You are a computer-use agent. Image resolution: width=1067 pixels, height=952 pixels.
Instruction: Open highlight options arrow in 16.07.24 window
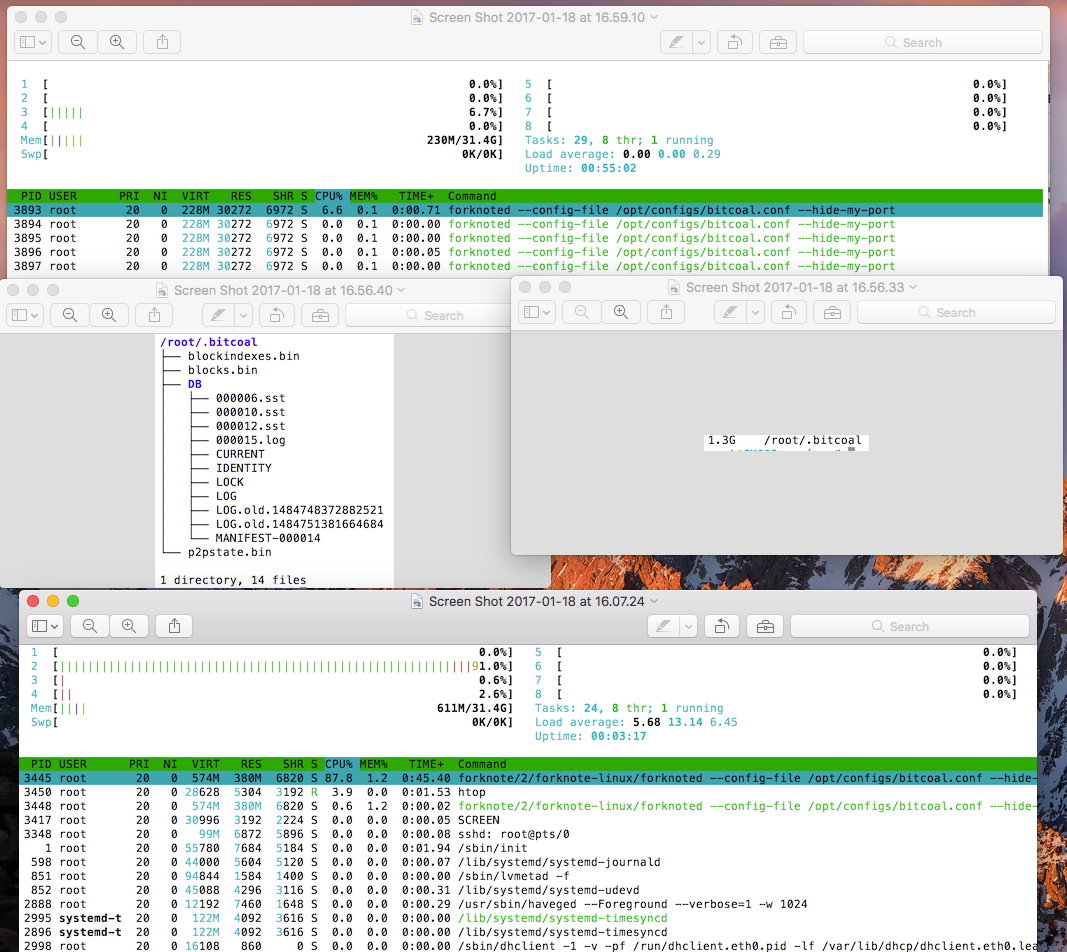click(x=689, y=626)
